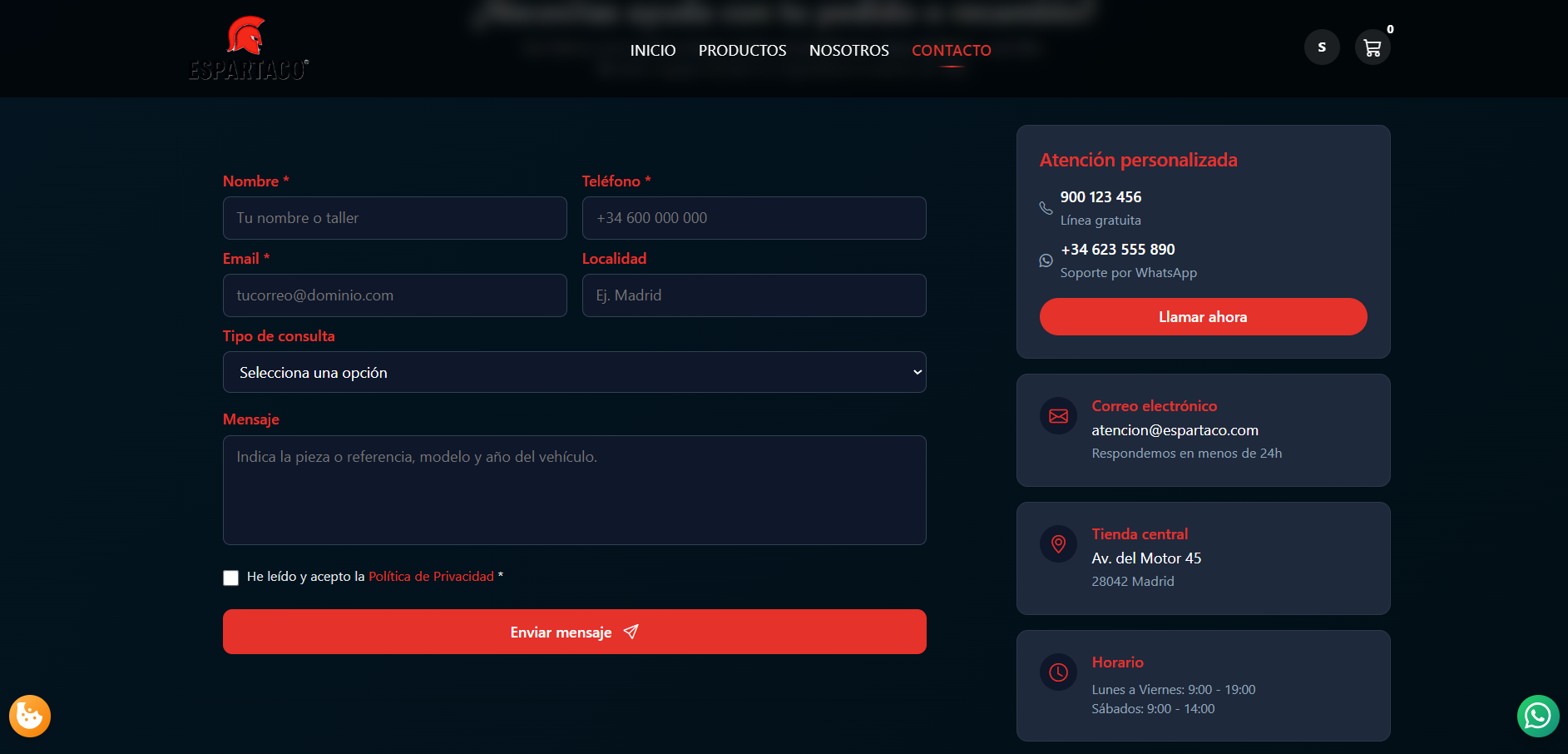This screenshot has width=1568, height=754.
Task: Click into the Mensaje text area
Action: click(575, 490)
